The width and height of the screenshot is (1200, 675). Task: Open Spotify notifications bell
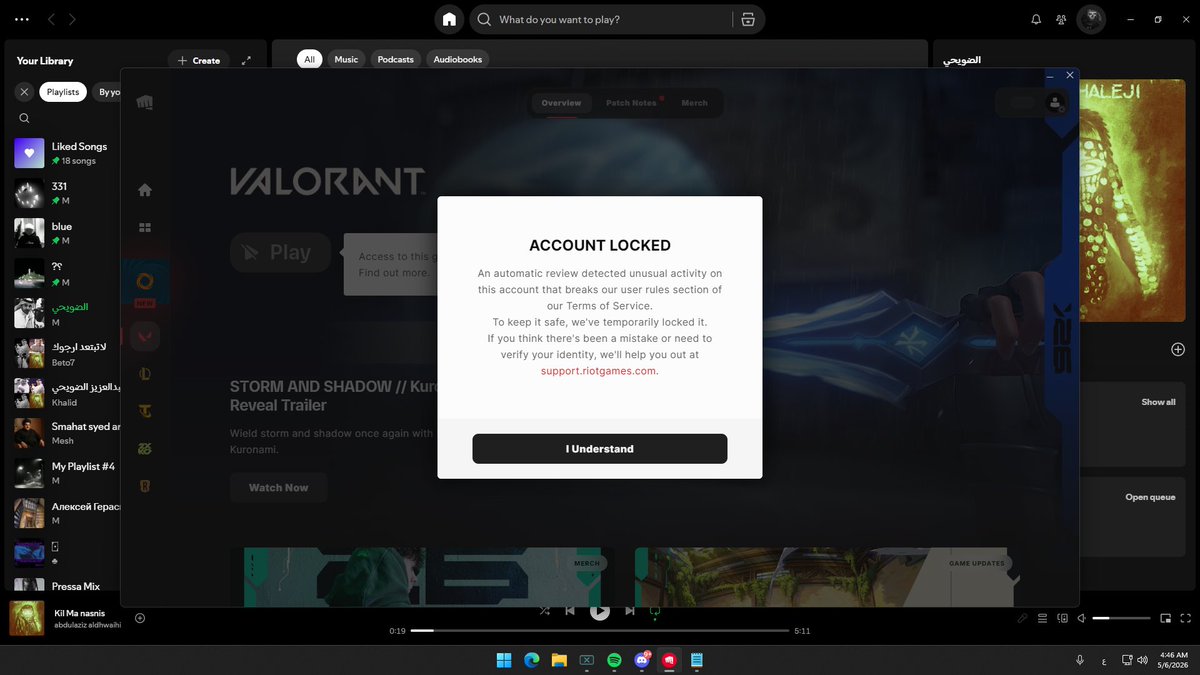(x=1036, y=19)
